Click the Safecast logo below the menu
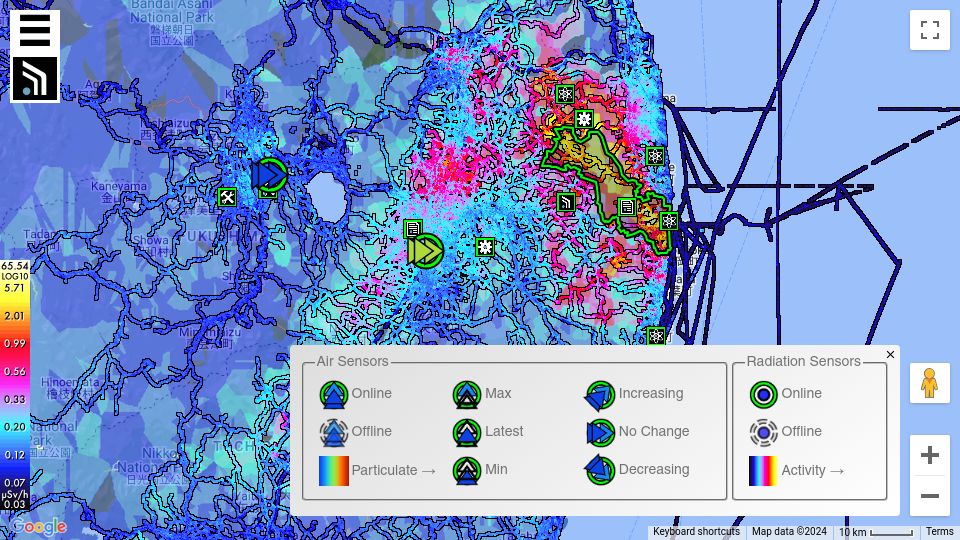 click(35, 78)
